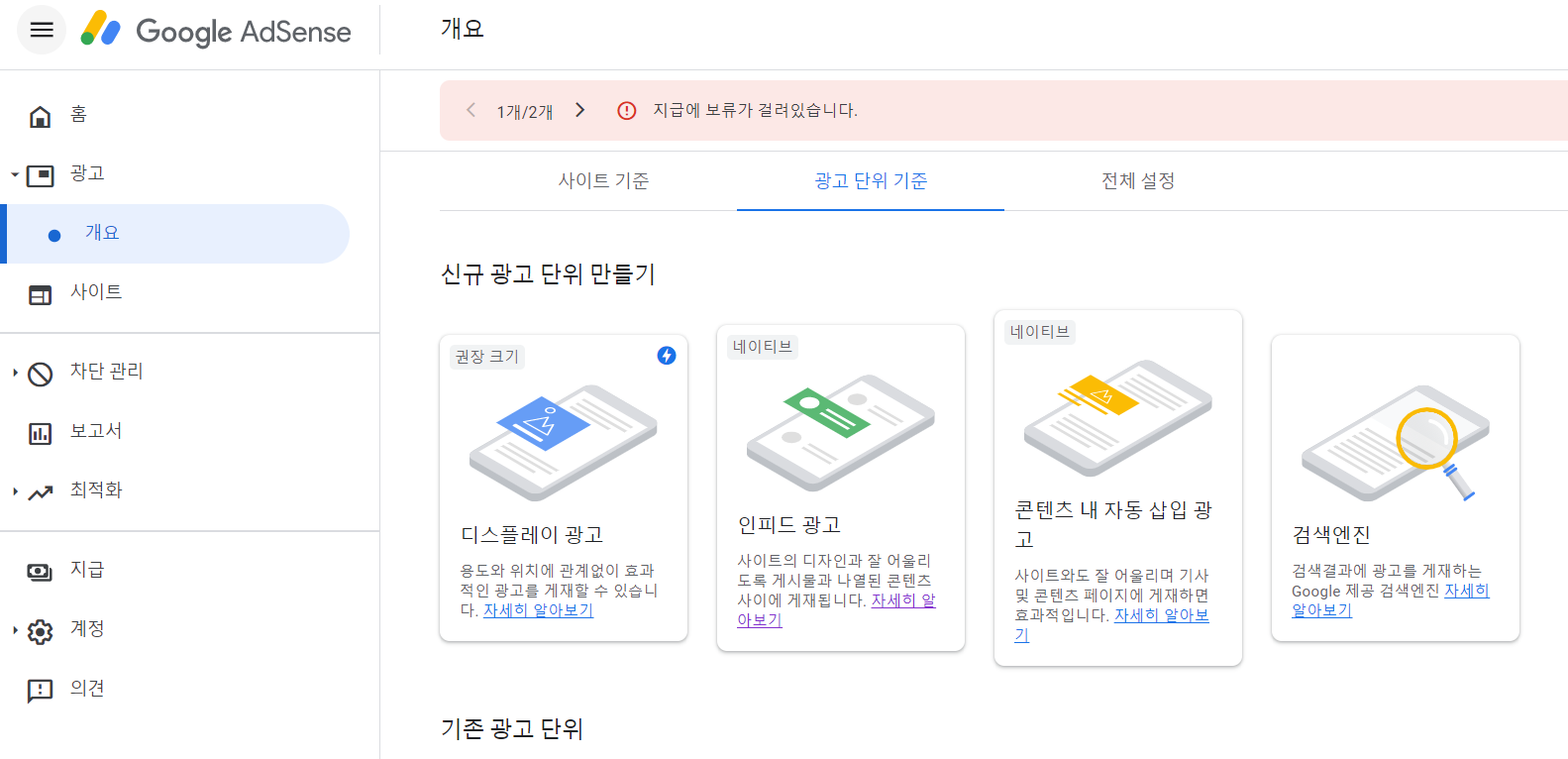Switch to 사이트 기준 tab
1568x759 pixels.
(603, 181)
